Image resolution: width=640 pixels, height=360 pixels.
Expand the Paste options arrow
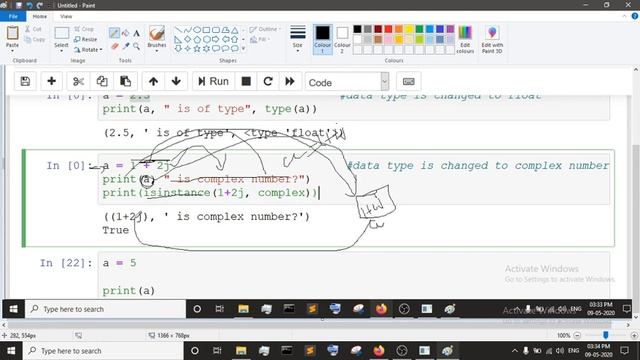12,50
